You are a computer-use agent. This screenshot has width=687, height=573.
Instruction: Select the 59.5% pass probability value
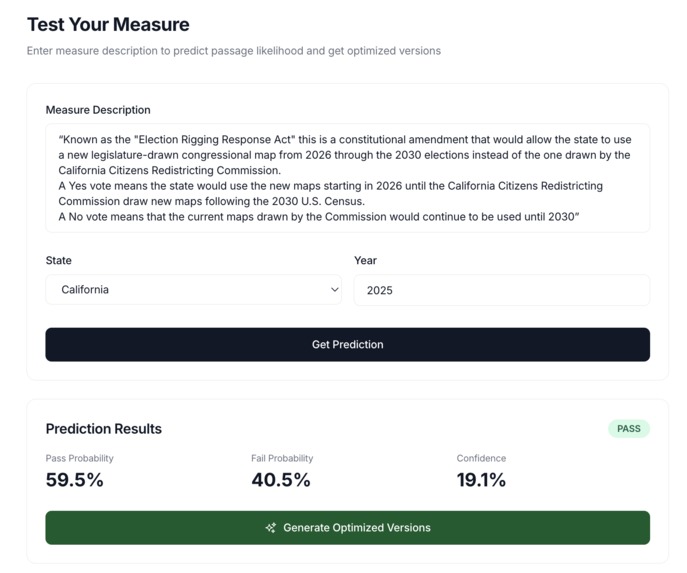tap(75, 480)
